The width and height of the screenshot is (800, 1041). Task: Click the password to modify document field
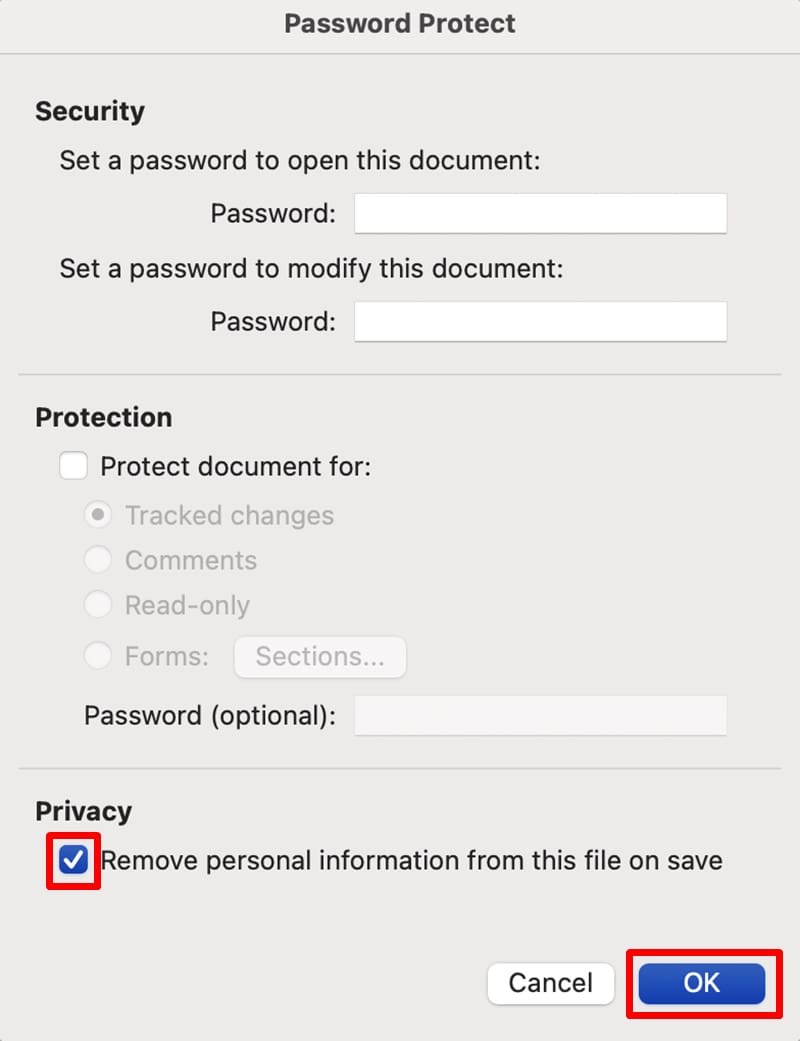tap(540, 322)
